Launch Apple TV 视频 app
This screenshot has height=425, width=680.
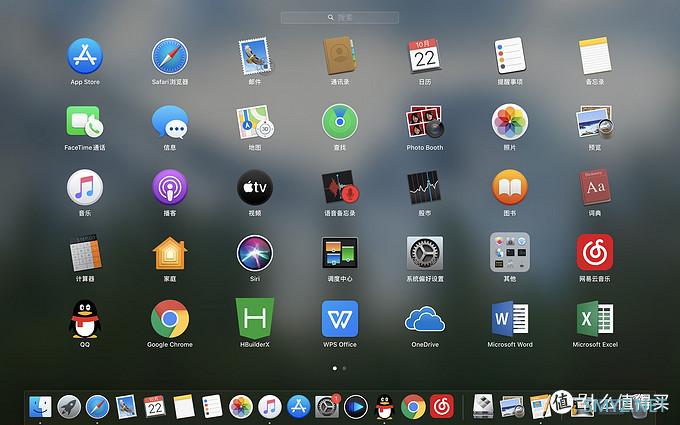tap(255, 187)
